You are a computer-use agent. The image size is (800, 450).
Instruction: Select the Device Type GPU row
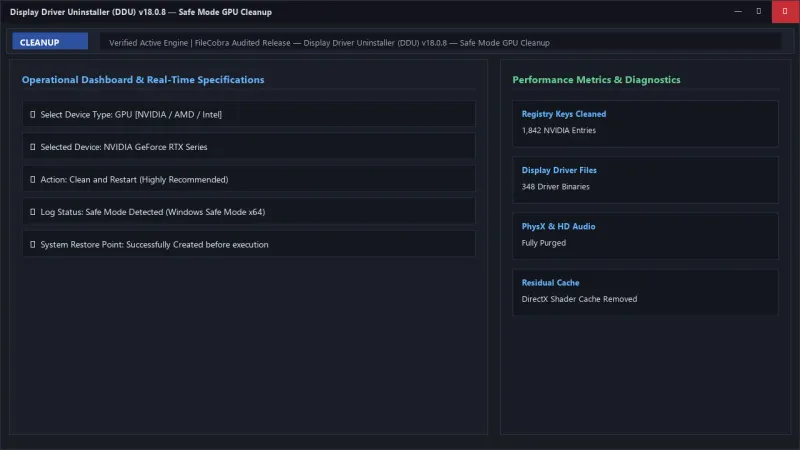point(249,114)
